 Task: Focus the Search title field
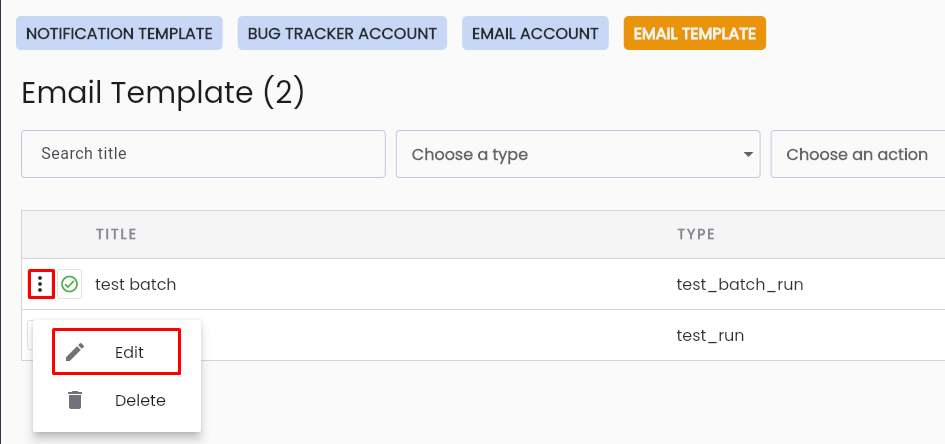click(x=203, y=154)
